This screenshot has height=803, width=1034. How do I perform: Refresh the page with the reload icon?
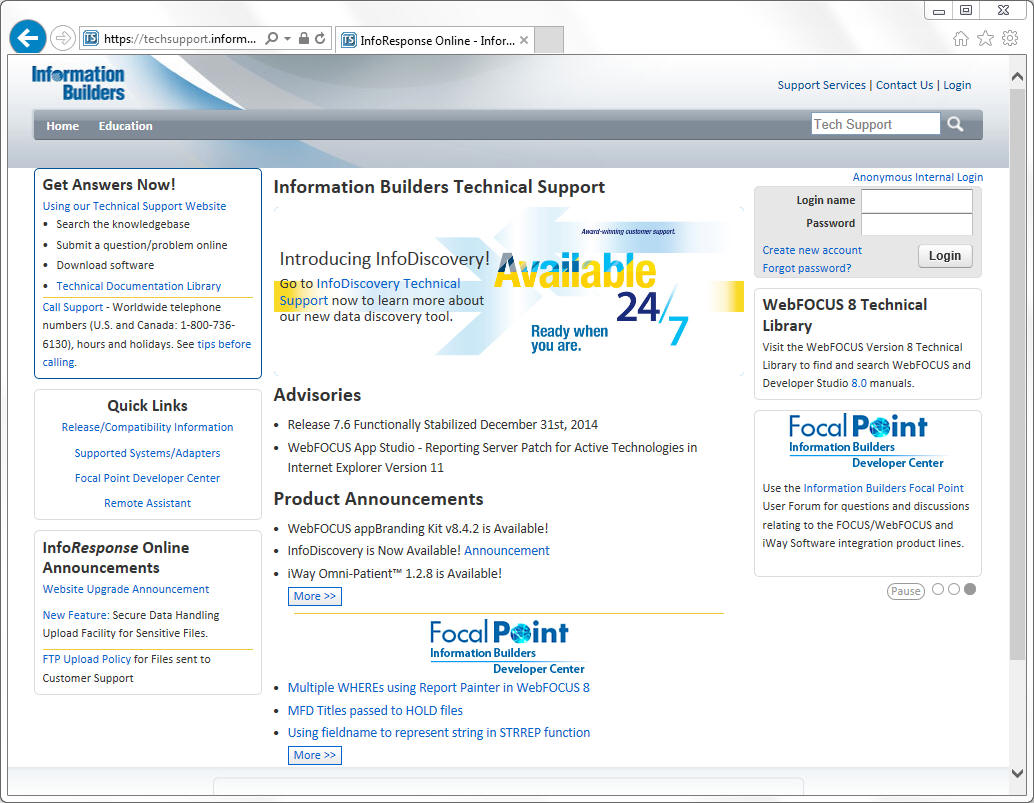[320, 38]
